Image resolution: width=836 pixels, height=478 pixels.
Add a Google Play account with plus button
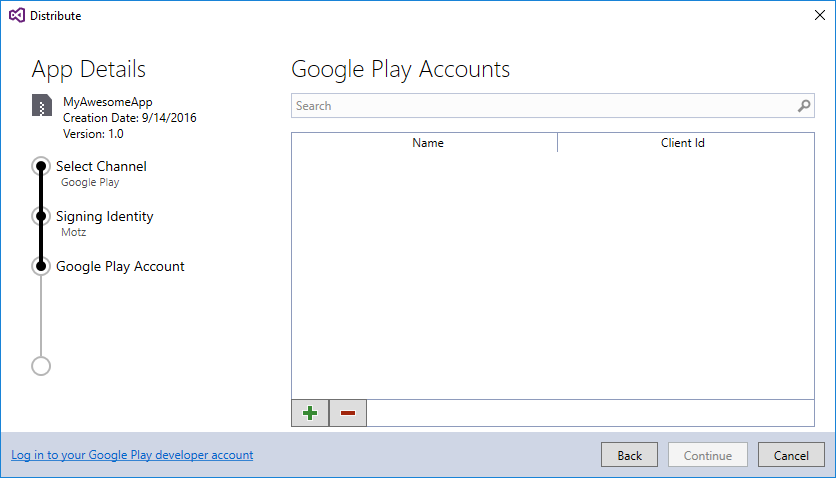click(310, 413)
